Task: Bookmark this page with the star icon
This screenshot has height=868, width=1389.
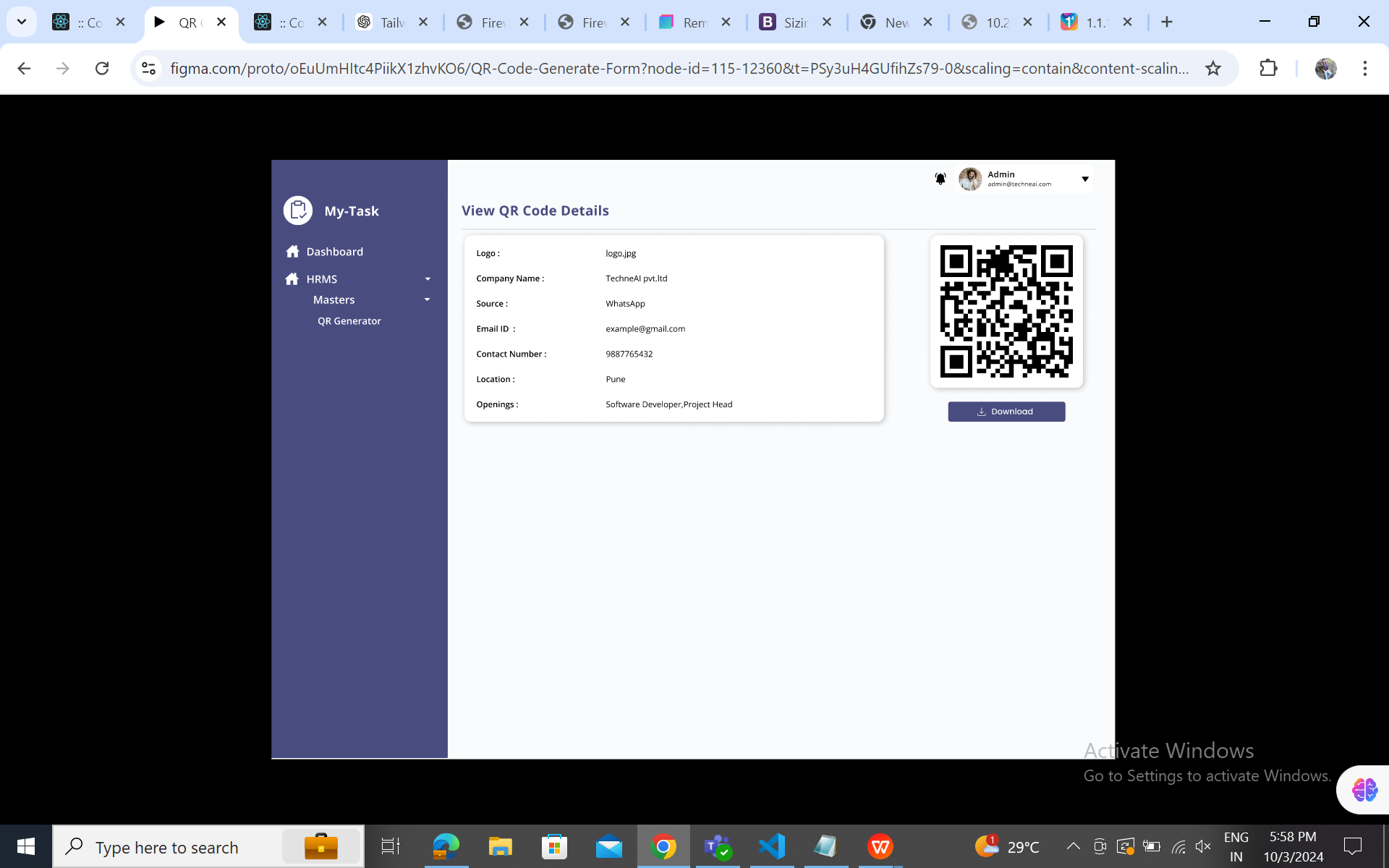Action: point(1213,68)
